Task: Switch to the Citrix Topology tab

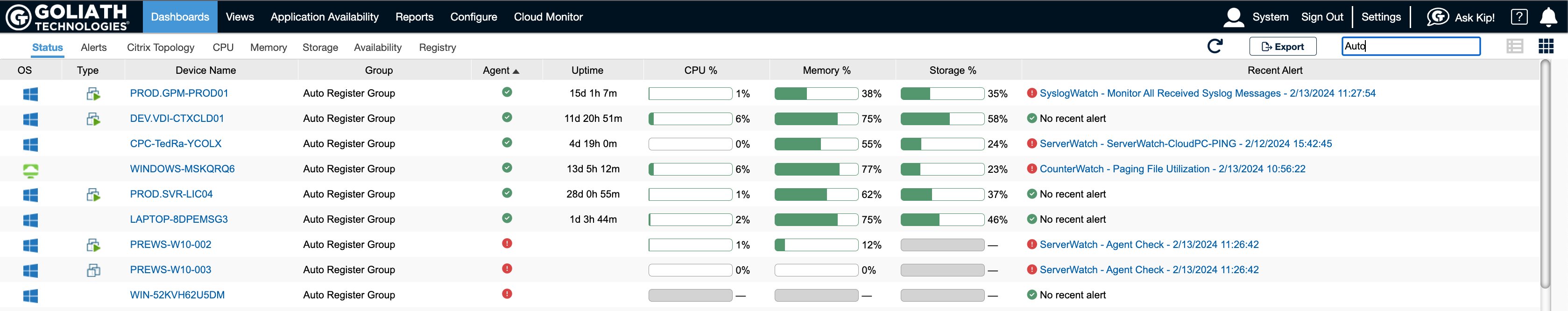Action: (x=160, y=47)
